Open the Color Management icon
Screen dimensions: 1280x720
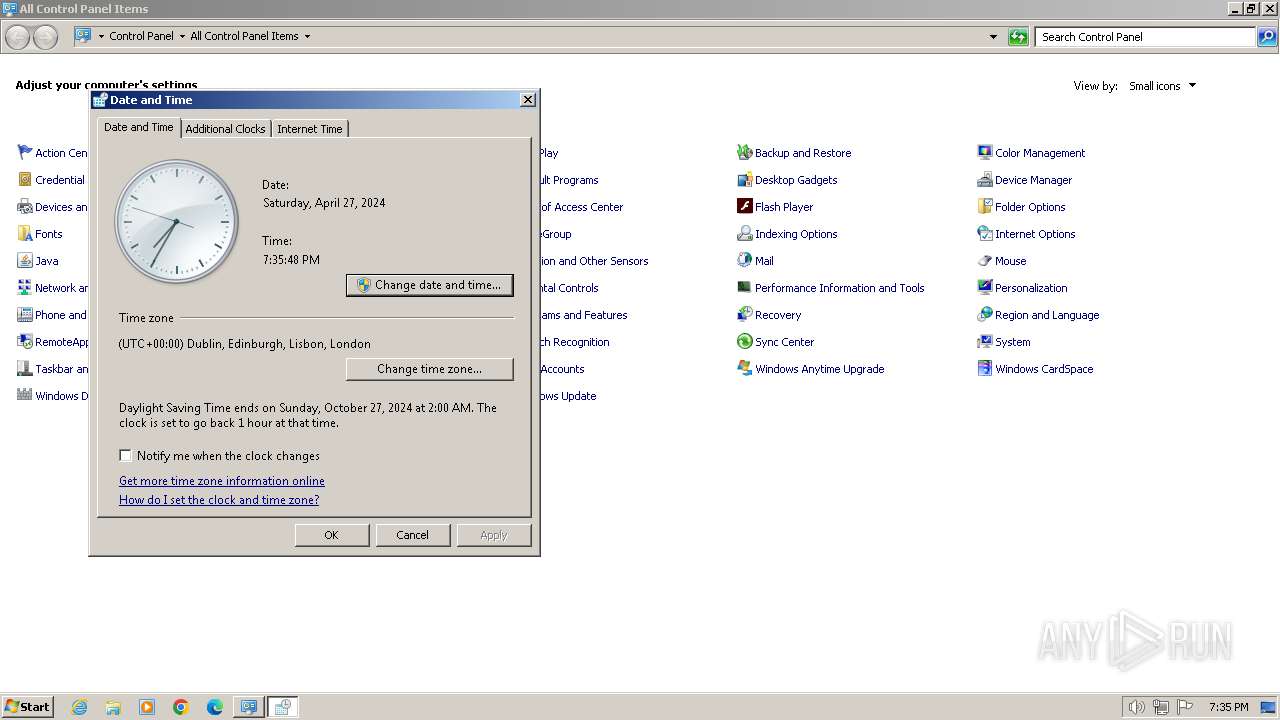click(985, 153)
